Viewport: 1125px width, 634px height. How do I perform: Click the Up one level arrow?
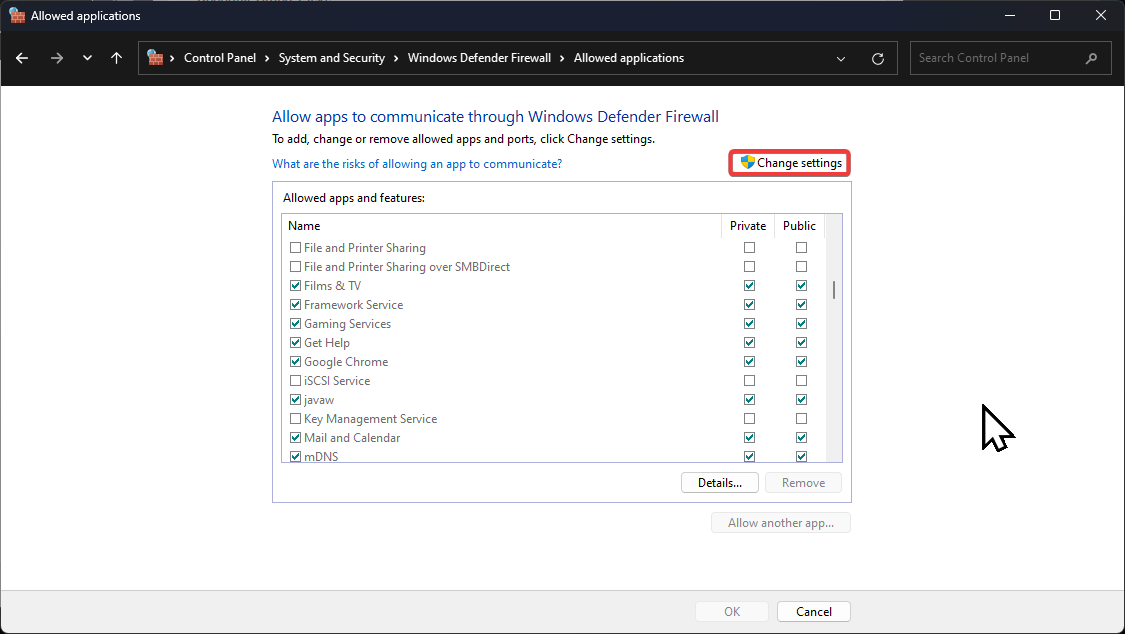coord(117,58)
